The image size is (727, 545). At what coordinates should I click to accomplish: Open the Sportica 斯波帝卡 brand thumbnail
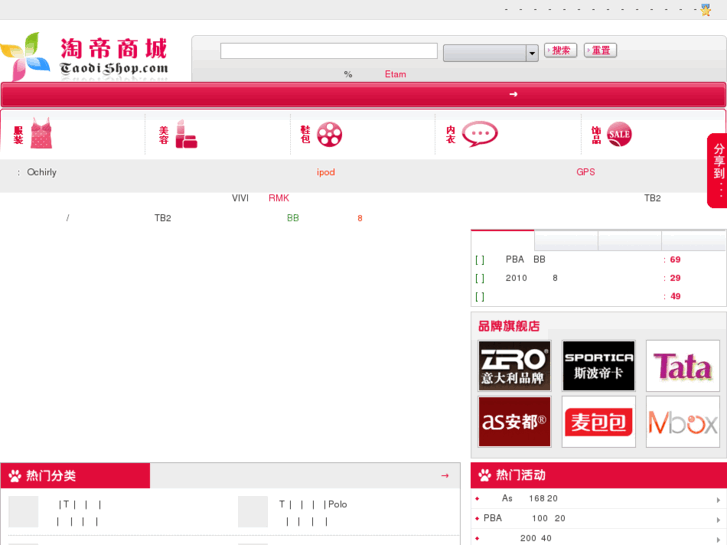(599, 366)
